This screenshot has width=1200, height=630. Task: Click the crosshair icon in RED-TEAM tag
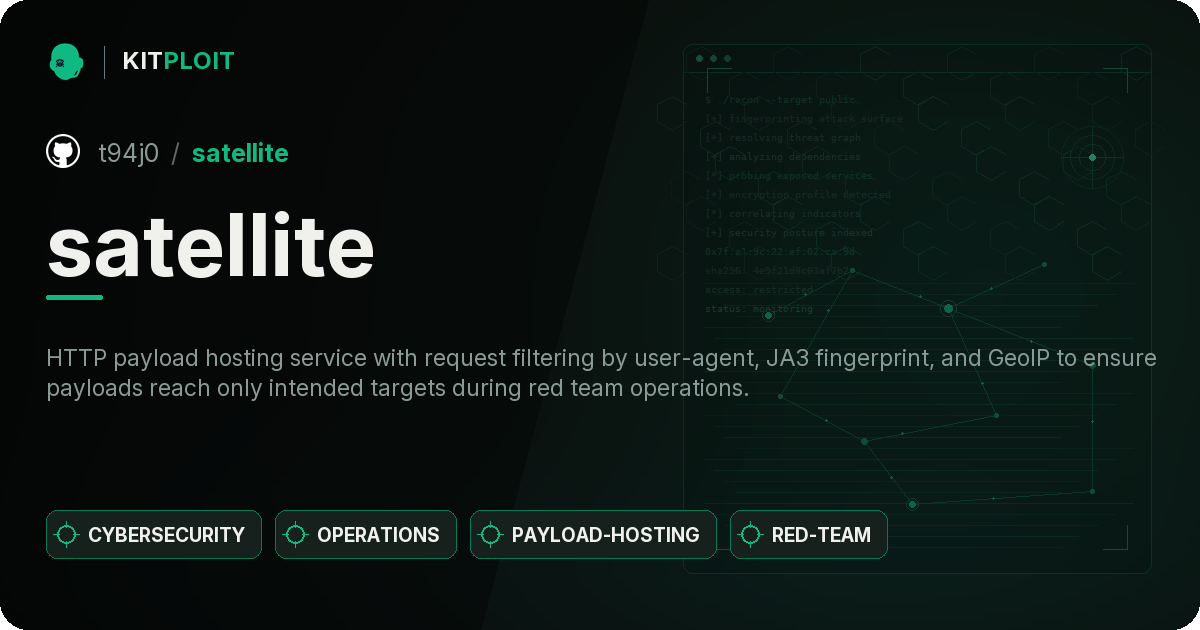point(751,535)
